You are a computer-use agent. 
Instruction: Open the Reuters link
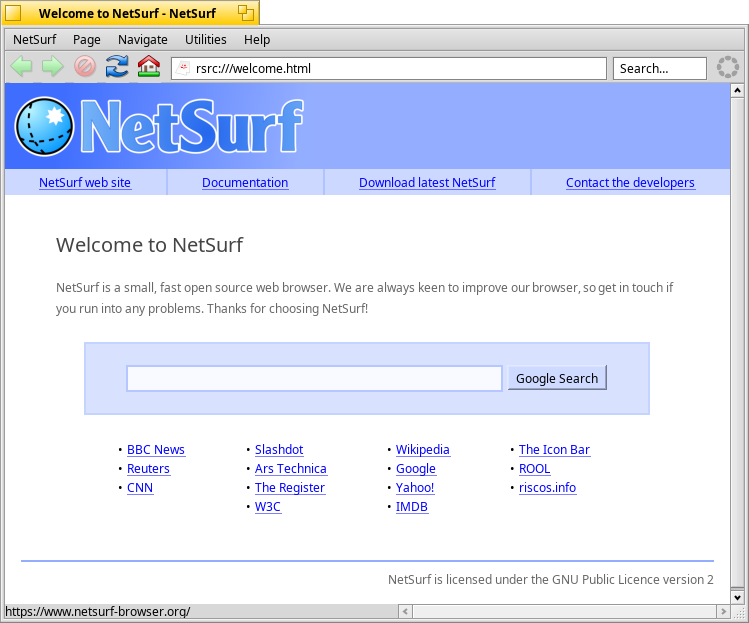click(148, 469)
